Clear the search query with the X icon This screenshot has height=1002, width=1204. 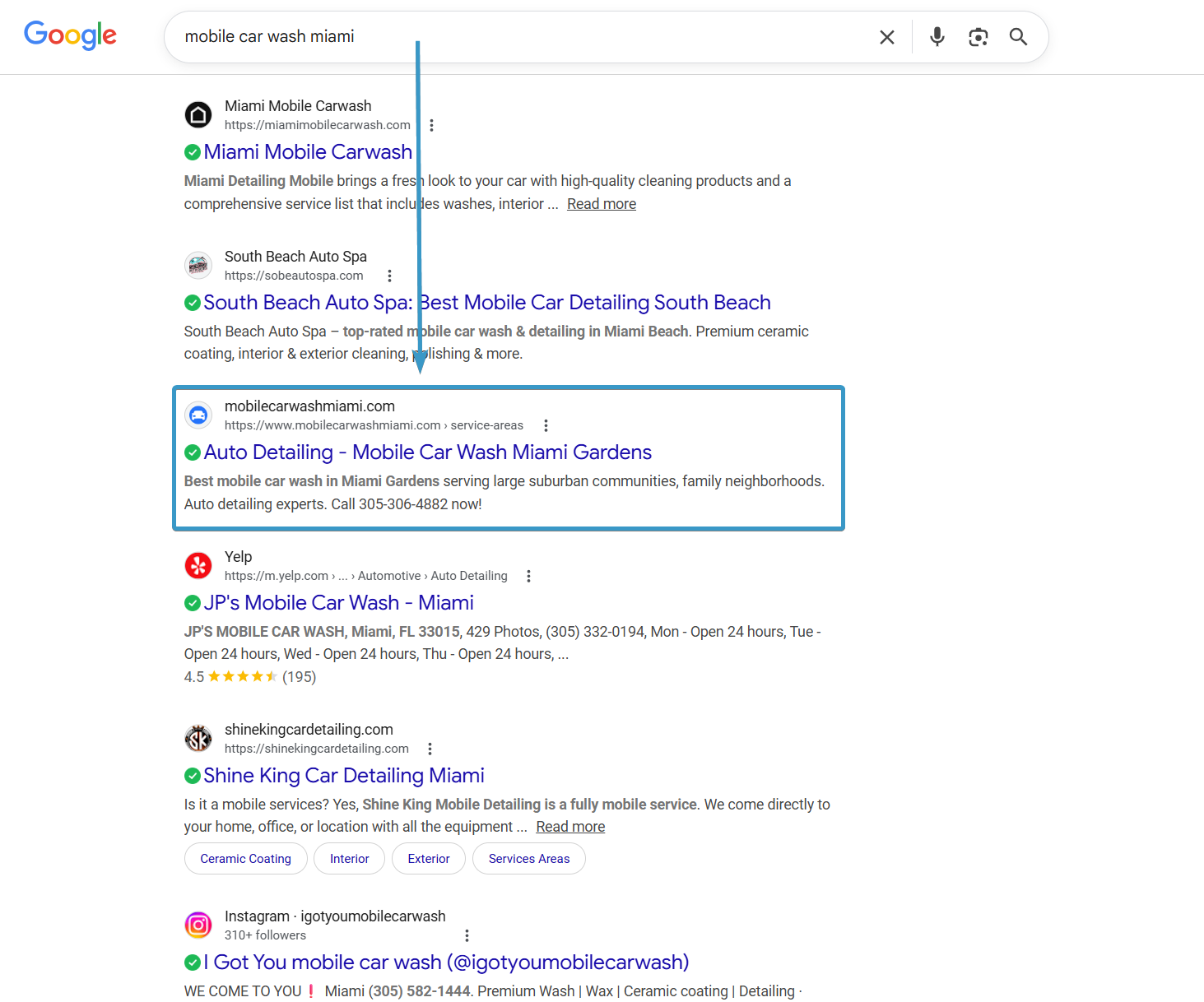[886, 36]
